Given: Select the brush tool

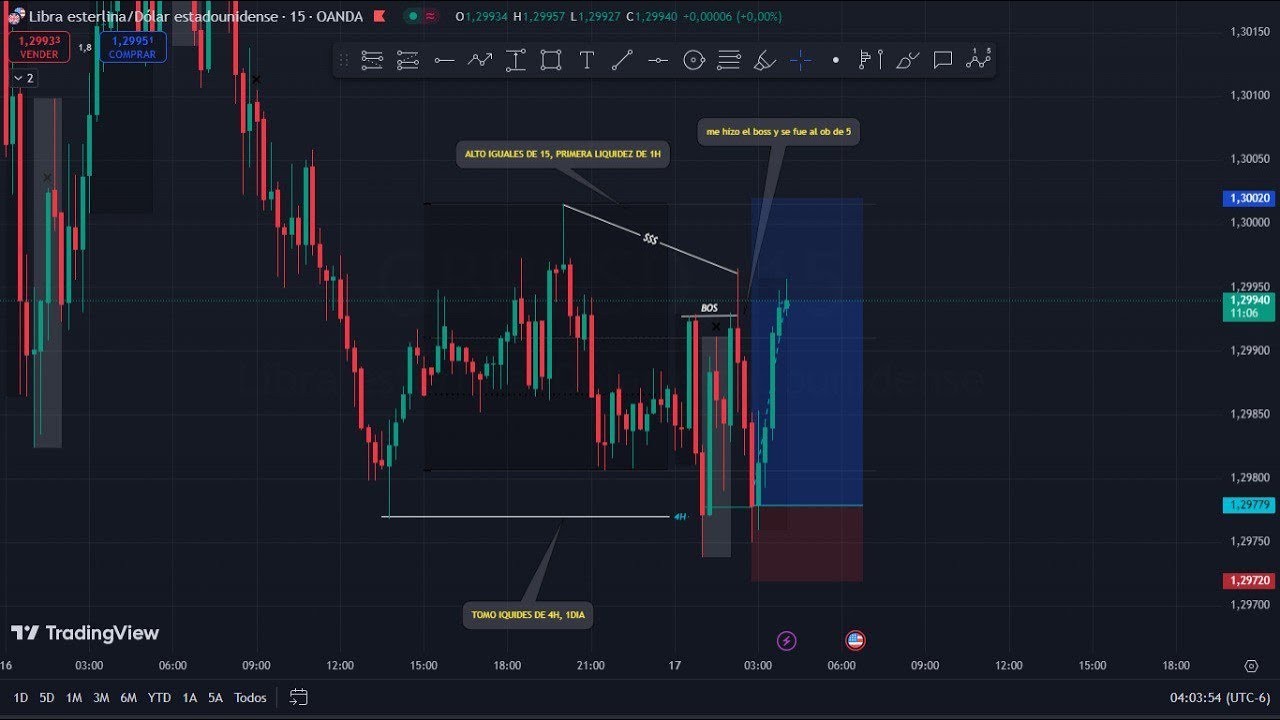Looking at the screenshot, I should click(x=907, y=60).
